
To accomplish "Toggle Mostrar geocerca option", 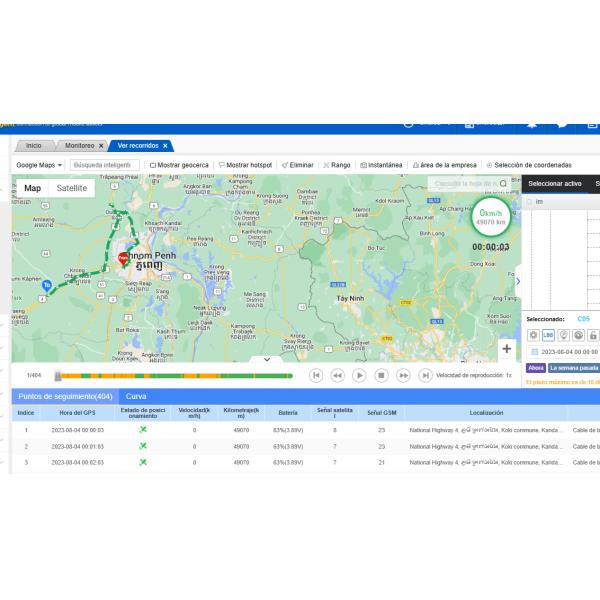I will pos(179,165).
